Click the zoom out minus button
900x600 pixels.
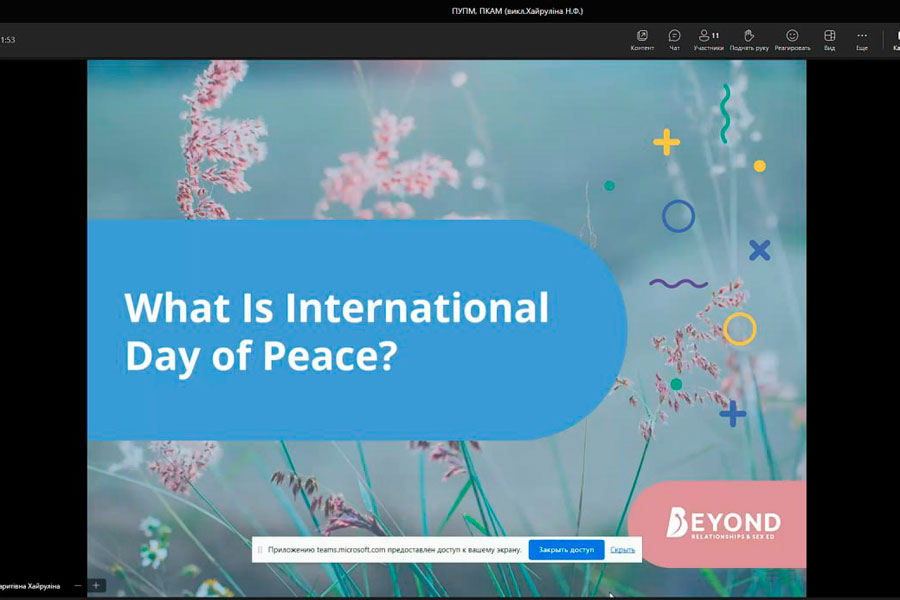[78, 585]
